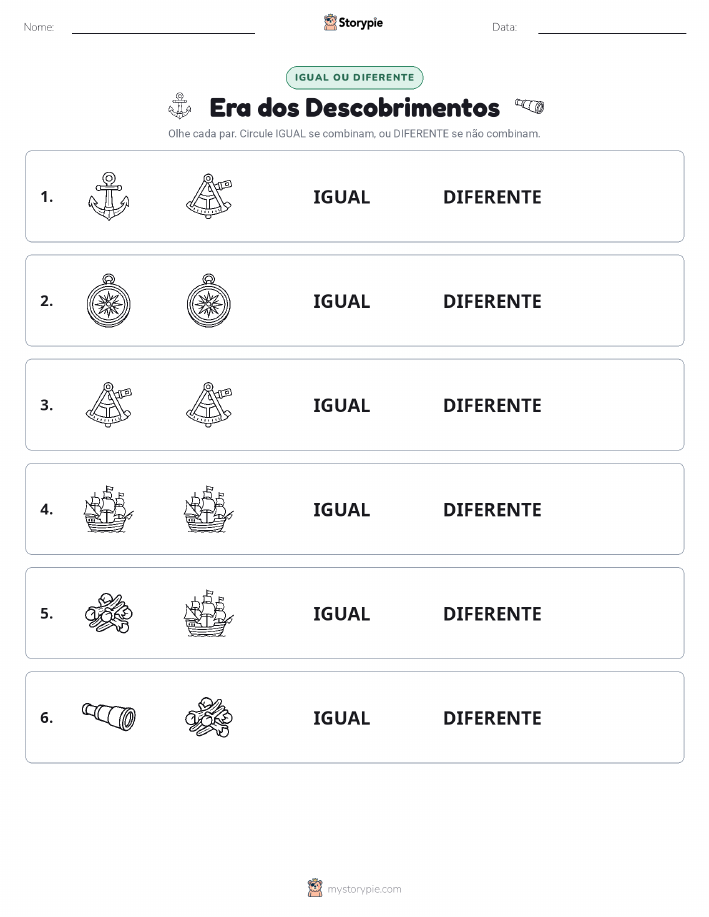Click the telescope icon beside the title
This screenshot has height=917, width=709.
(529, 106)
